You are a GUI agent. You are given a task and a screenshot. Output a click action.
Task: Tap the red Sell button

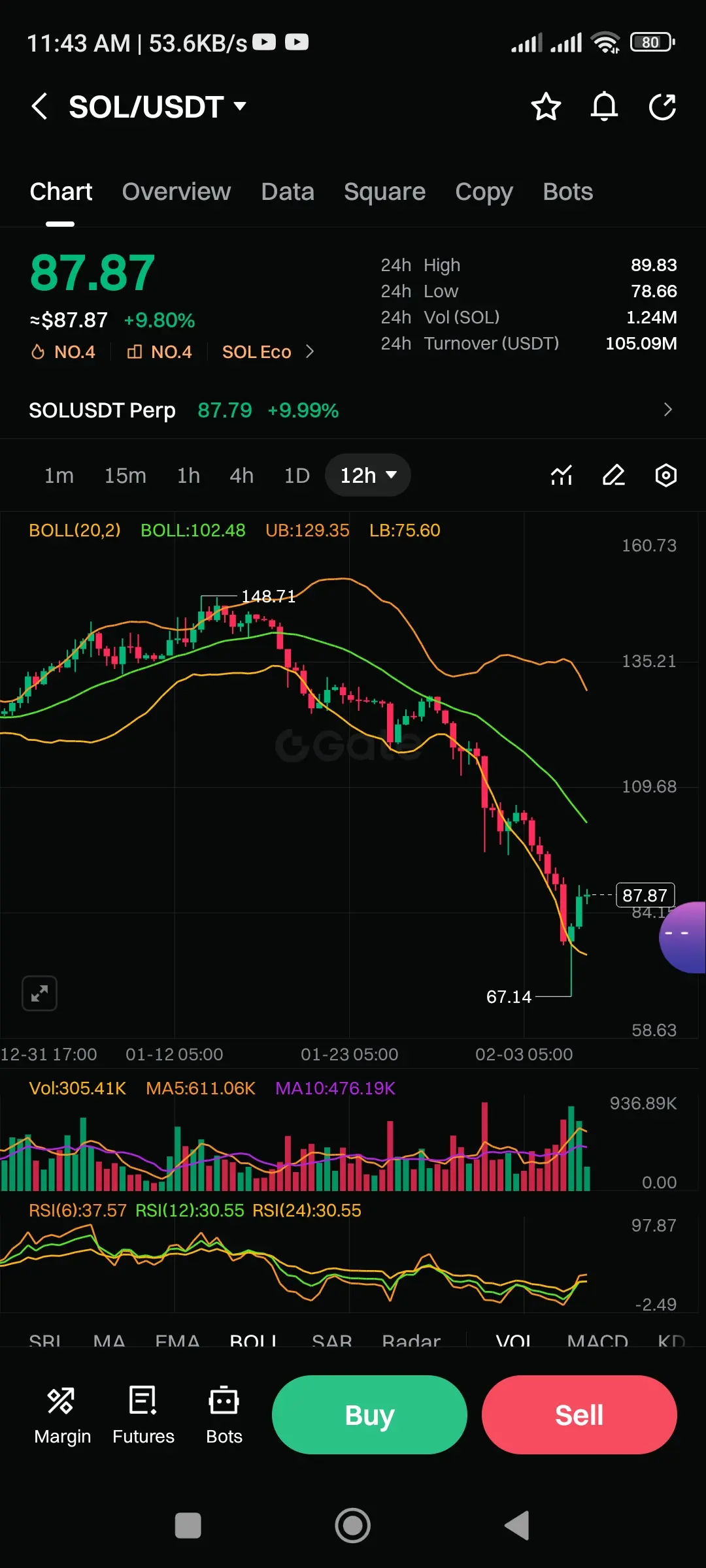(x=579, y=1414)
